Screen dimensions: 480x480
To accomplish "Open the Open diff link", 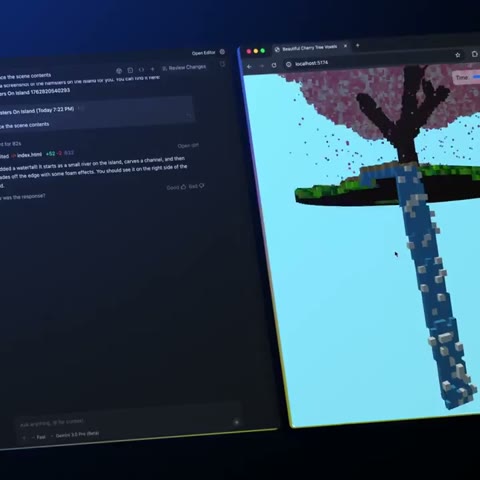I will tap(188, 146).
